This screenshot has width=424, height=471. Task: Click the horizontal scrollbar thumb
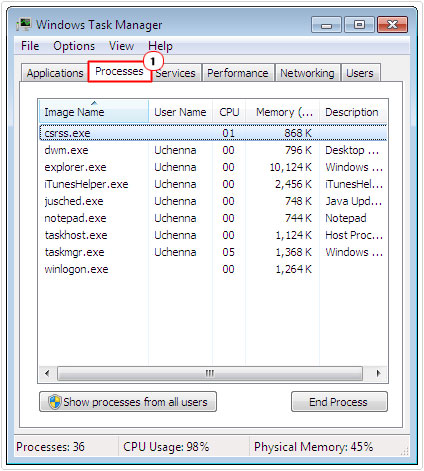click(x=210, y=373)
